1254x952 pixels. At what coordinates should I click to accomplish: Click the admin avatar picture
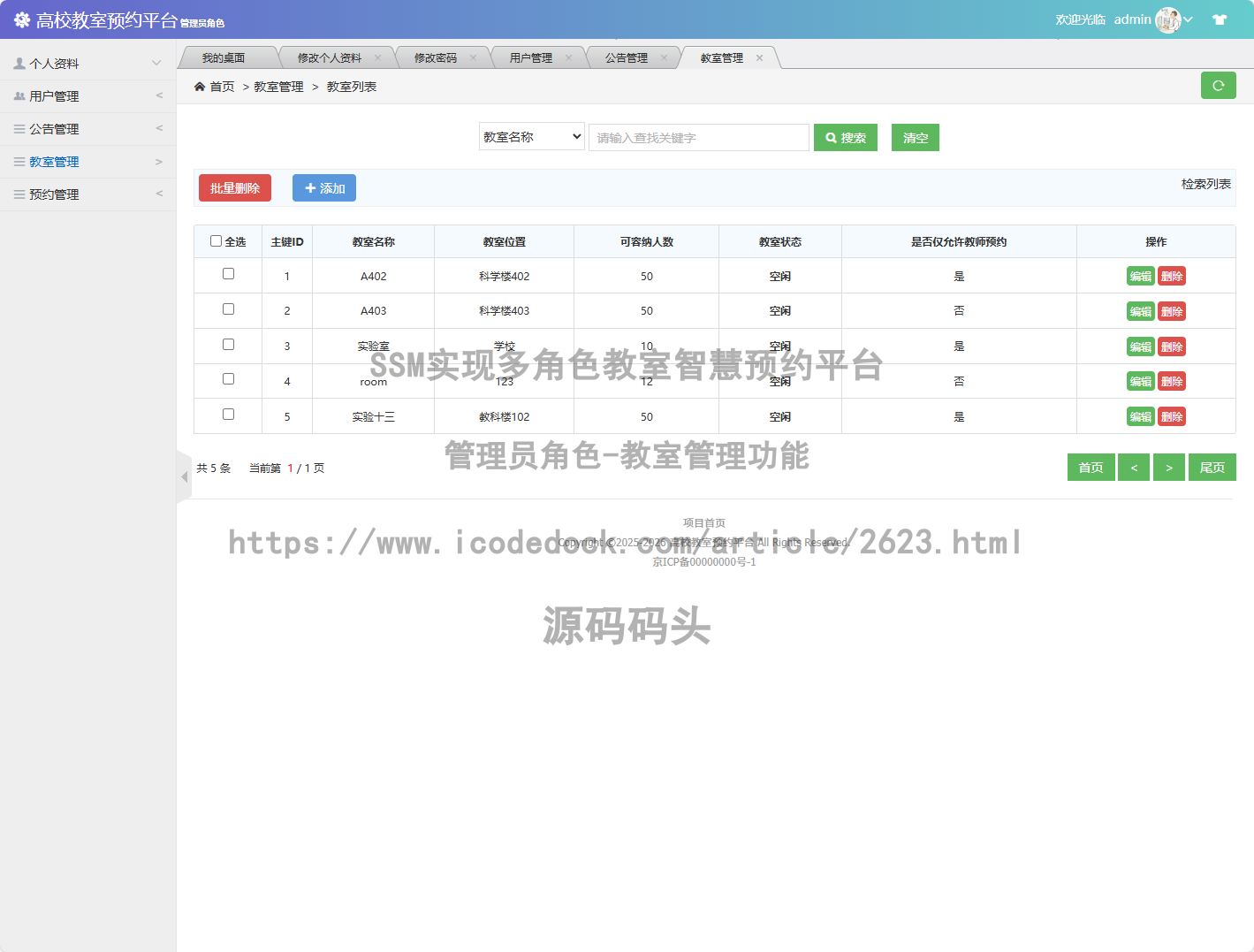pyautogui.click(x=1167, y=19)
